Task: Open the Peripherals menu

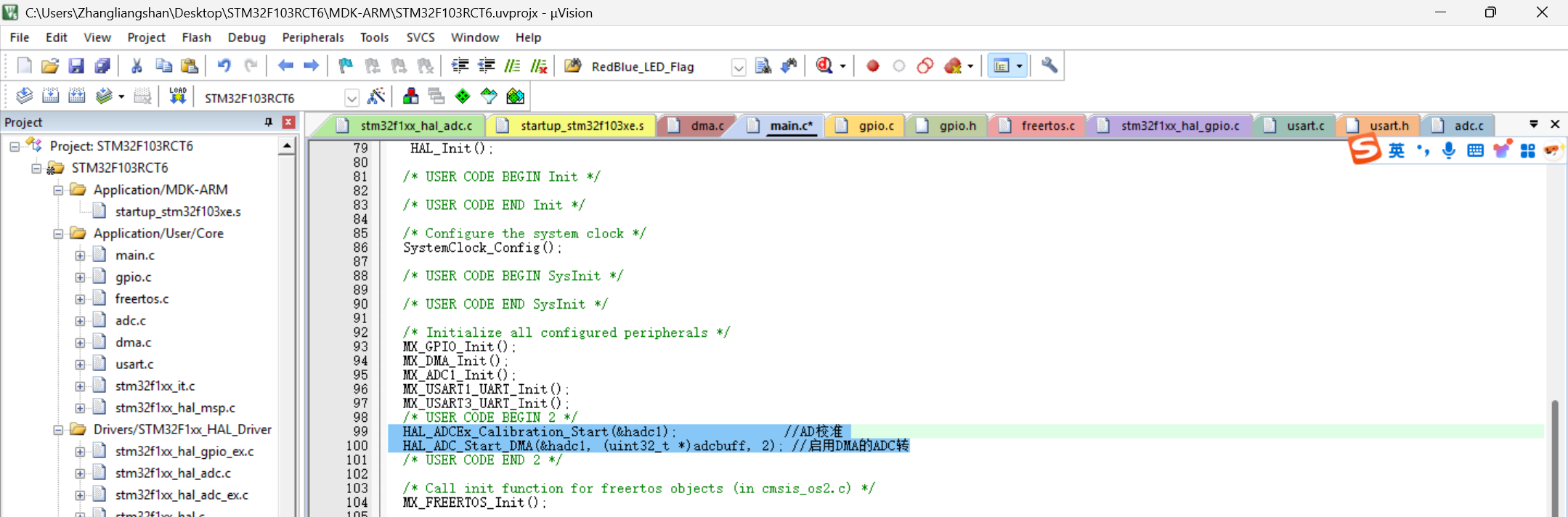Action: (x=313, y=37)
